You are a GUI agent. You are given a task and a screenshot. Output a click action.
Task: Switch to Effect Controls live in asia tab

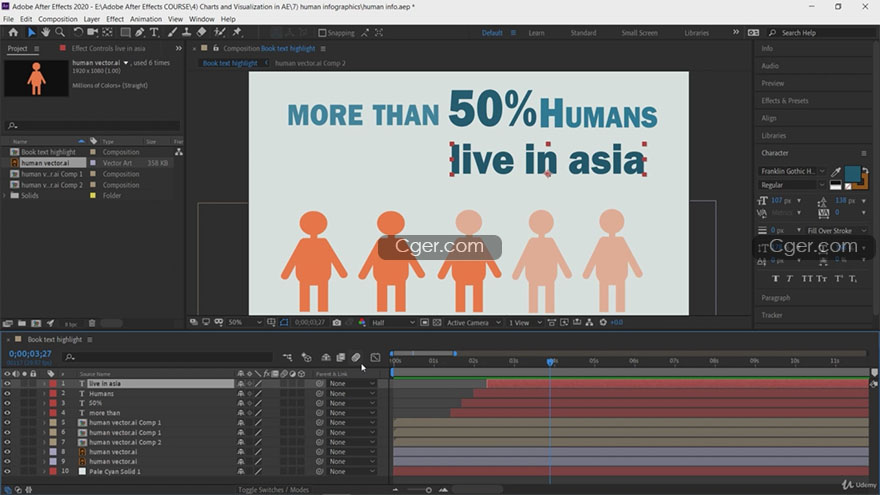pyautogui.click(x=108, y=49)
